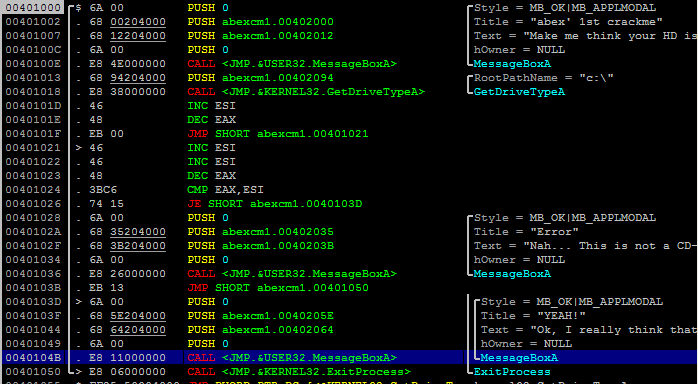Click address 0040101F
This screenshot has width=698, height=384.
pyautogui.click(x=33, y=134)
